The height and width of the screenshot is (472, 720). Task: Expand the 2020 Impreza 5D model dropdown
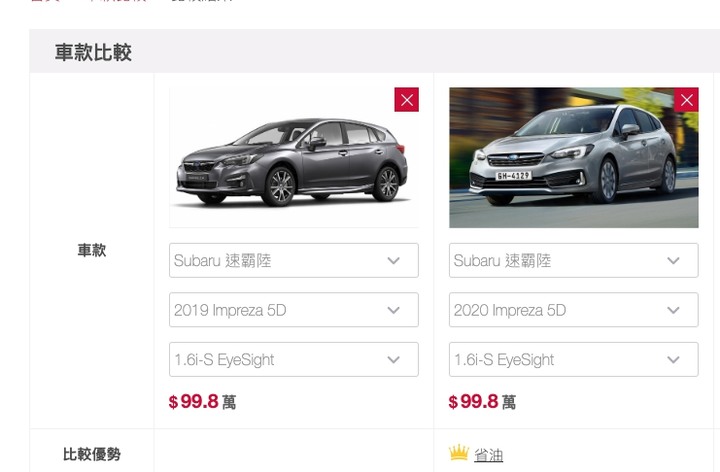(x=574, y=310)
